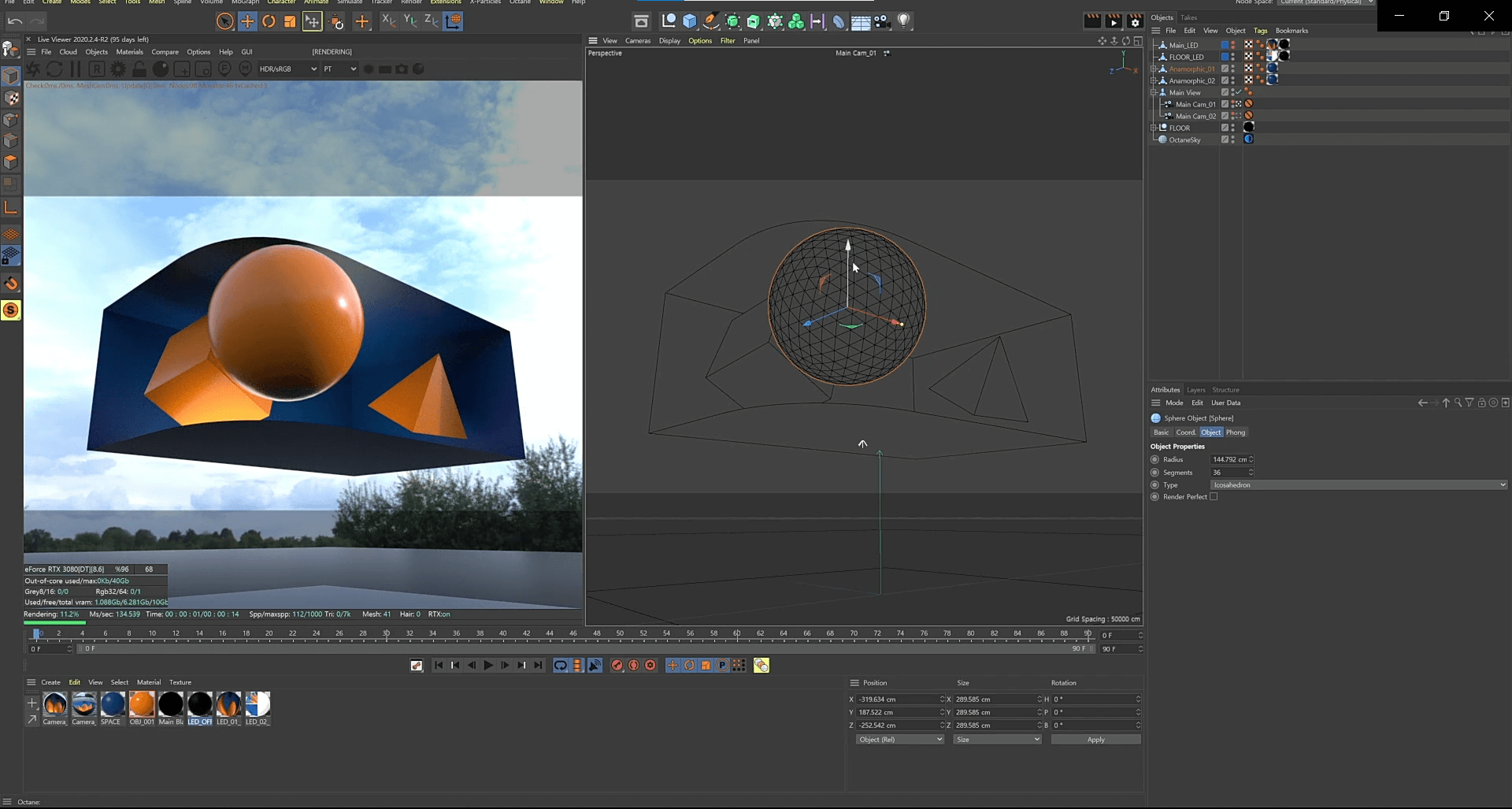Viewport: 1512px width, 809px height.
Task: Add a Cube primitive object
Action: pos(690,21)
